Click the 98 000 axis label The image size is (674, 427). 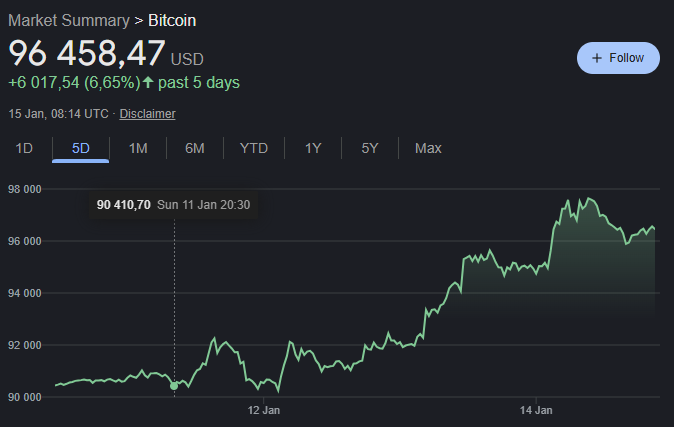[x=25, y=189]
